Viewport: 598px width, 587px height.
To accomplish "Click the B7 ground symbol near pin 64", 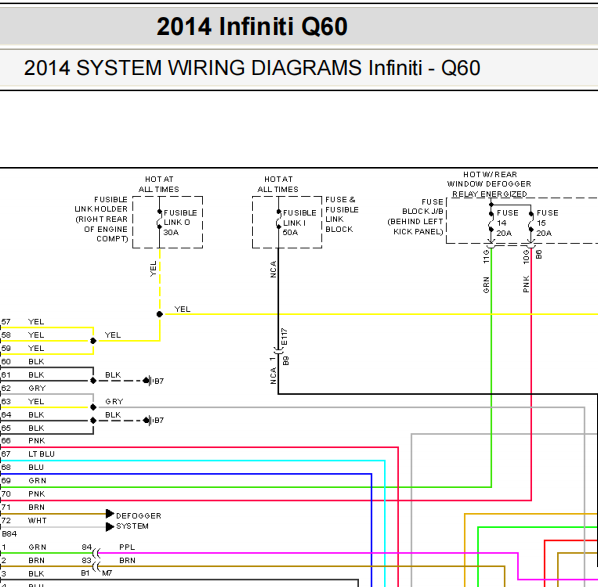I will point(148,420).
